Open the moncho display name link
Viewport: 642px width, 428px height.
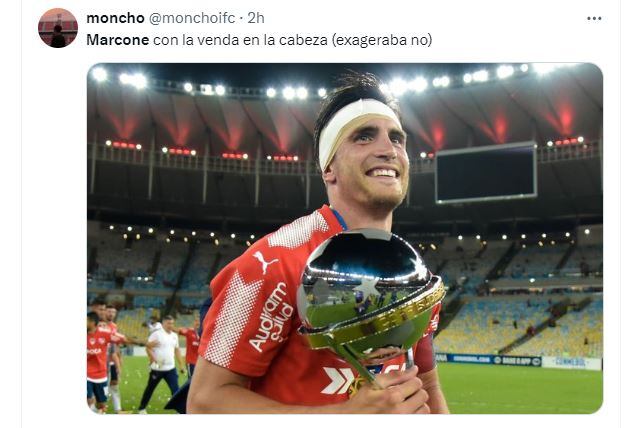click(115, 18)
